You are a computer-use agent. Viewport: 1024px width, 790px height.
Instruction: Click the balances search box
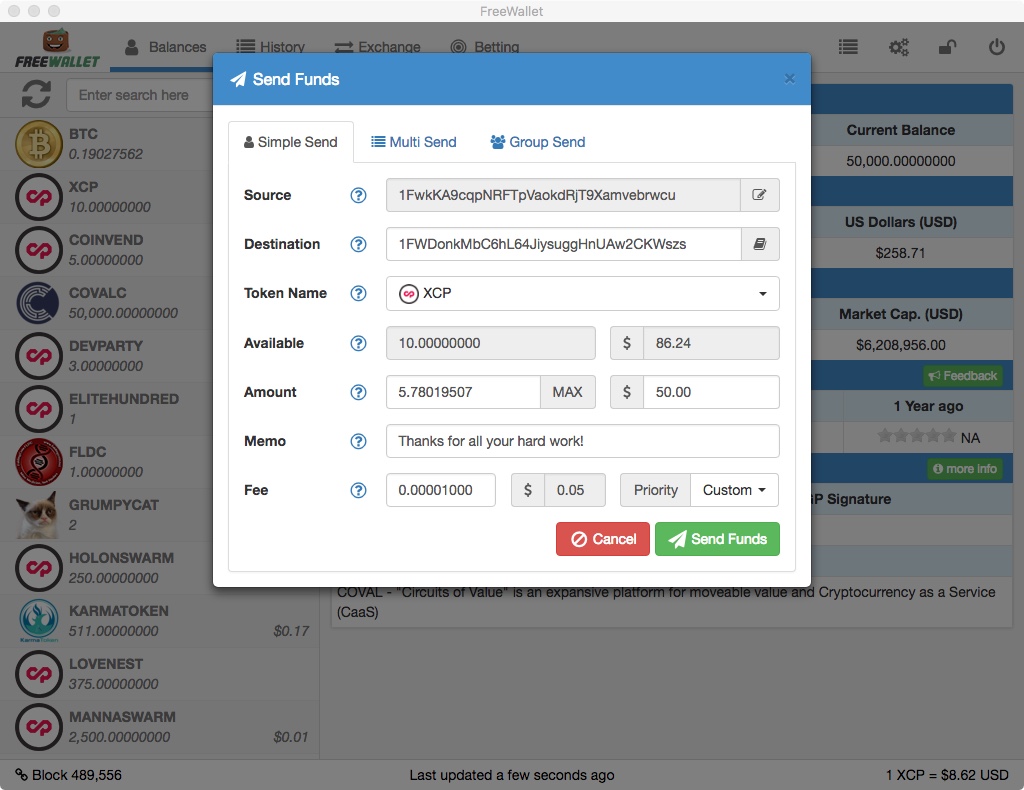pos(140,95)
